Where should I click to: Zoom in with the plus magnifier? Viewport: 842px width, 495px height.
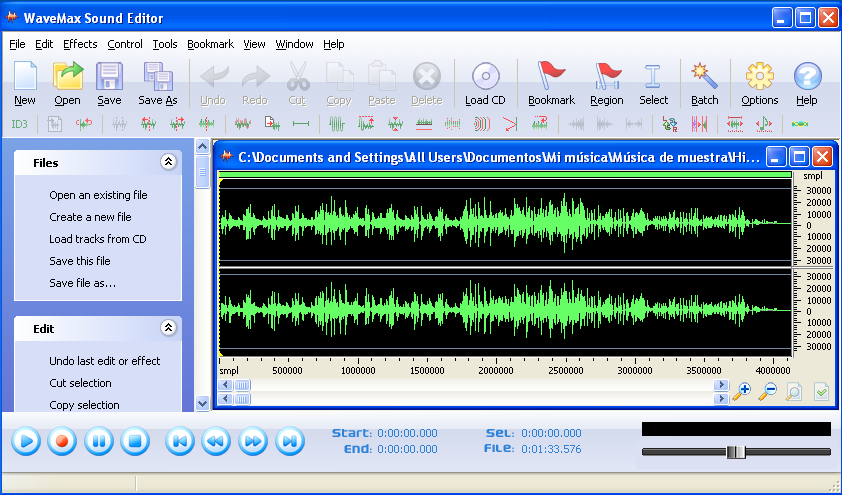coord(742,391)
